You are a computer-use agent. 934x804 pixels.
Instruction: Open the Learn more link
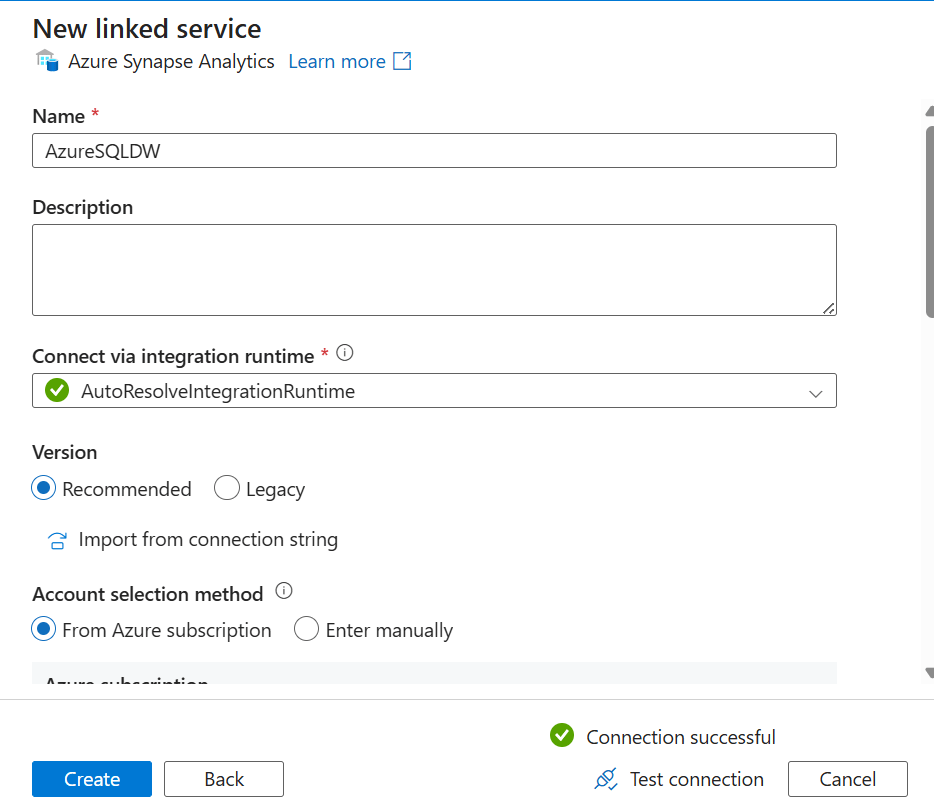click(337, 61)
